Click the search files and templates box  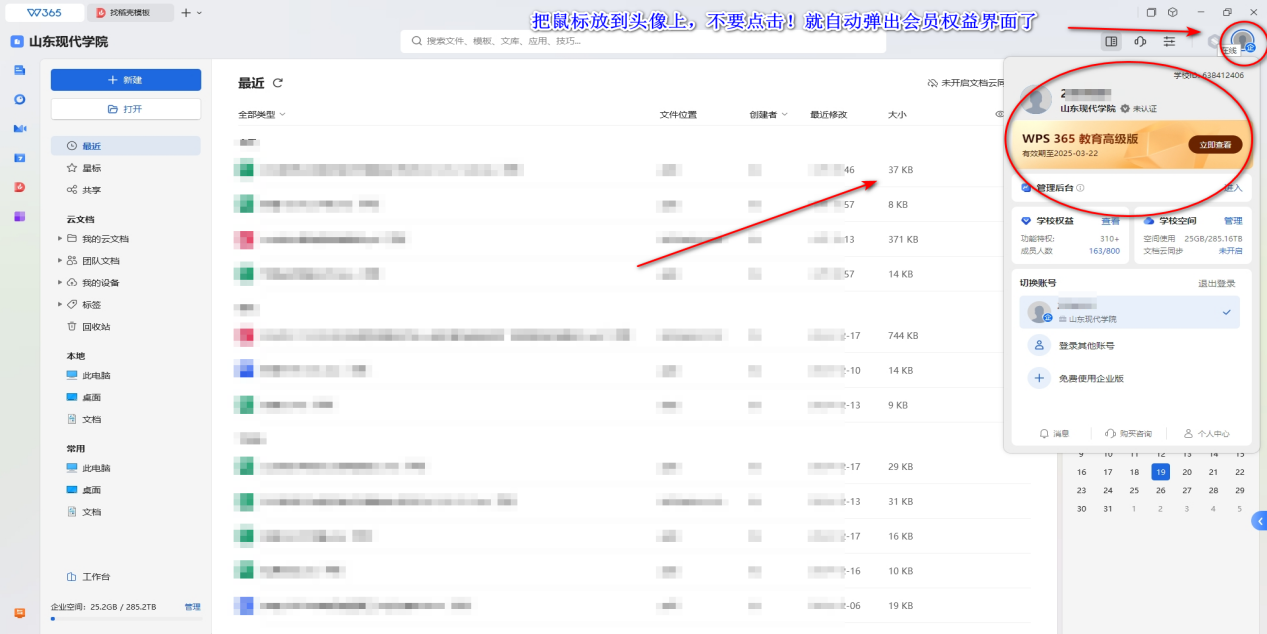(x=643, y=41)
